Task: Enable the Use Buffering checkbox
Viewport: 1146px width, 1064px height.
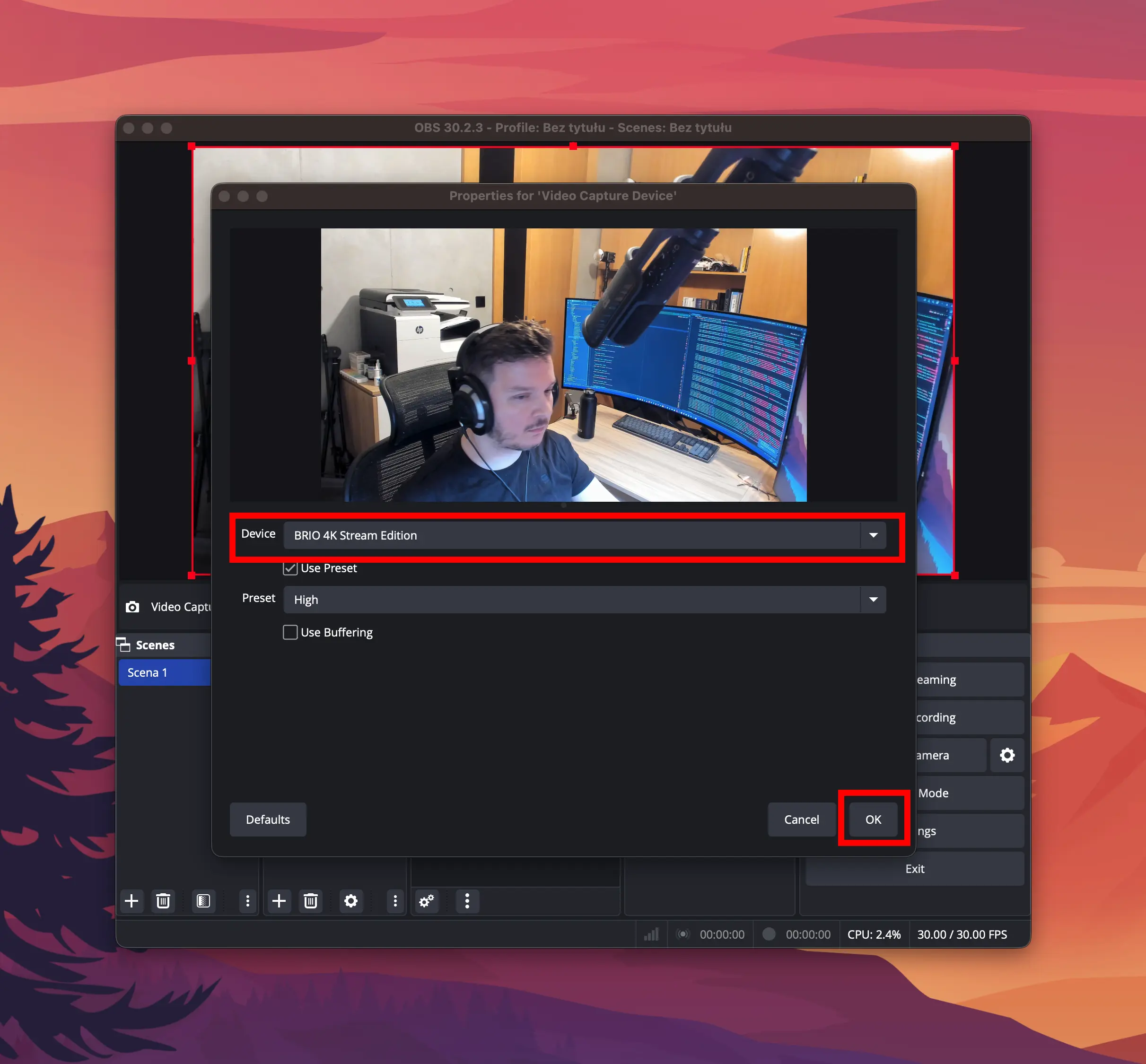Action: tap(290, 632)
